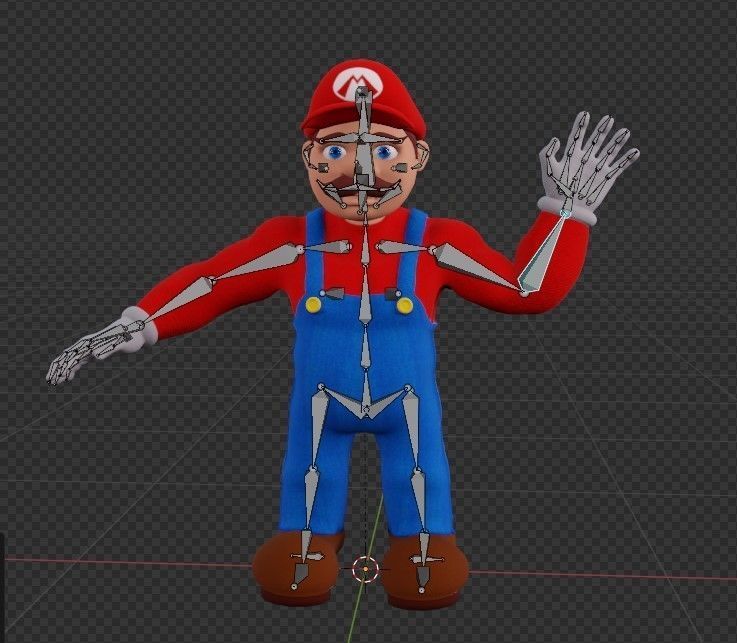Select pelvis bone branching toward lowered-arm side
This screenshot has width=737, height=643.
click(343, 401)
